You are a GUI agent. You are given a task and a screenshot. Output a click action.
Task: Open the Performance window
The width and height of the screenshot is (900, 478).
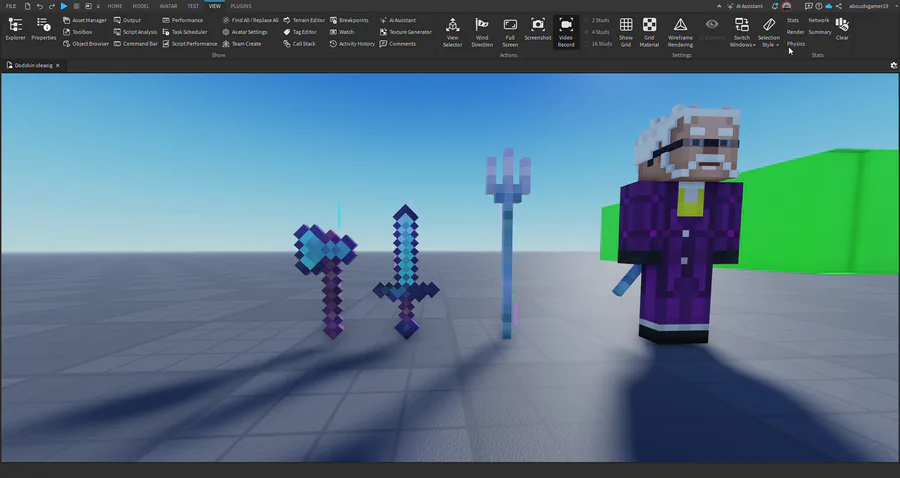point(183,20)
